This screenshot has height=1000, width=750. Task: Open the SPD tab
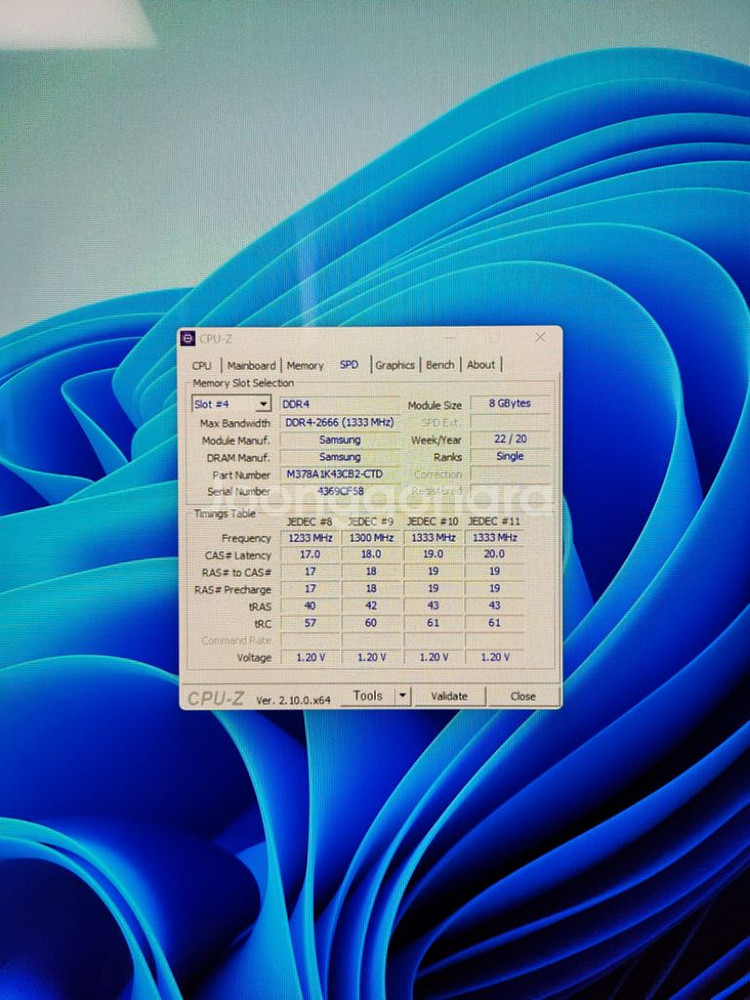point(349,365)
